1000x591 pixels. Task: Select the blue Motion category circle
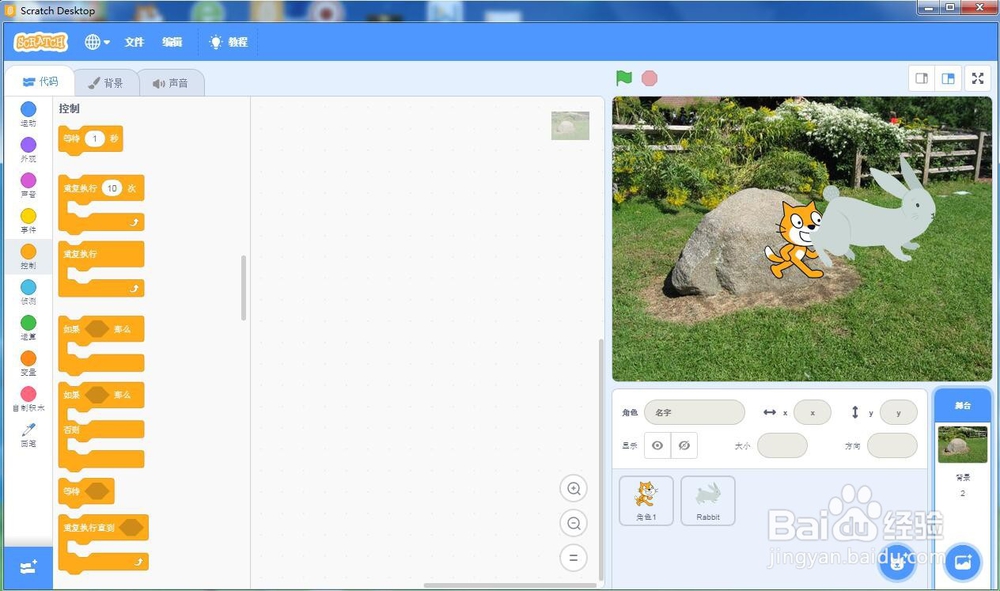pyautogui.click(x=28, y=109)
